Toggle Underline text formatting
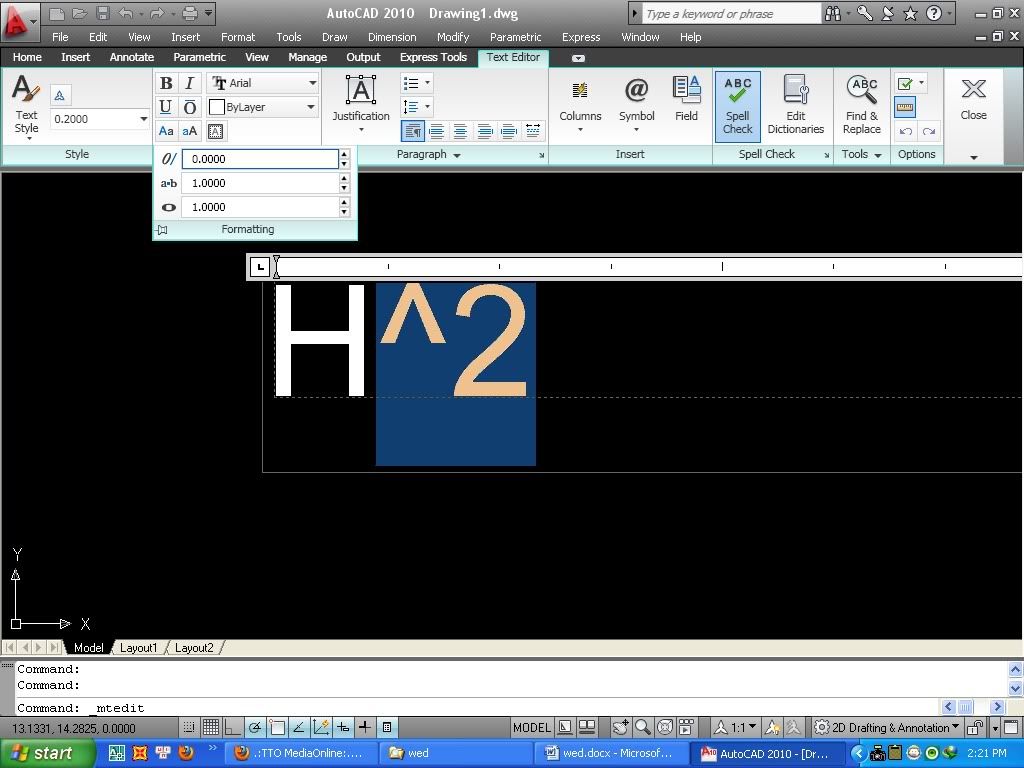1024x768 pixels. (166, 106)
